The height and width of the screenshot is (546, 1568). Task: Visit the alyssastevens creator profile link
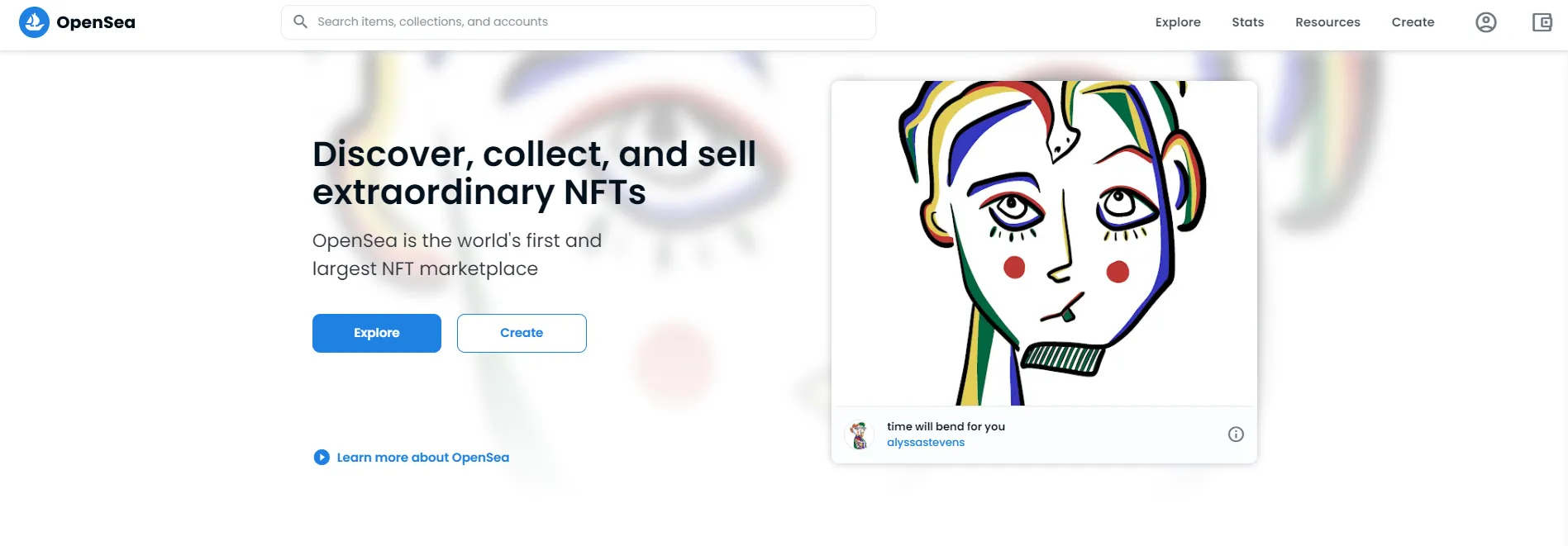pyautogui.click(x=926, y=443)
